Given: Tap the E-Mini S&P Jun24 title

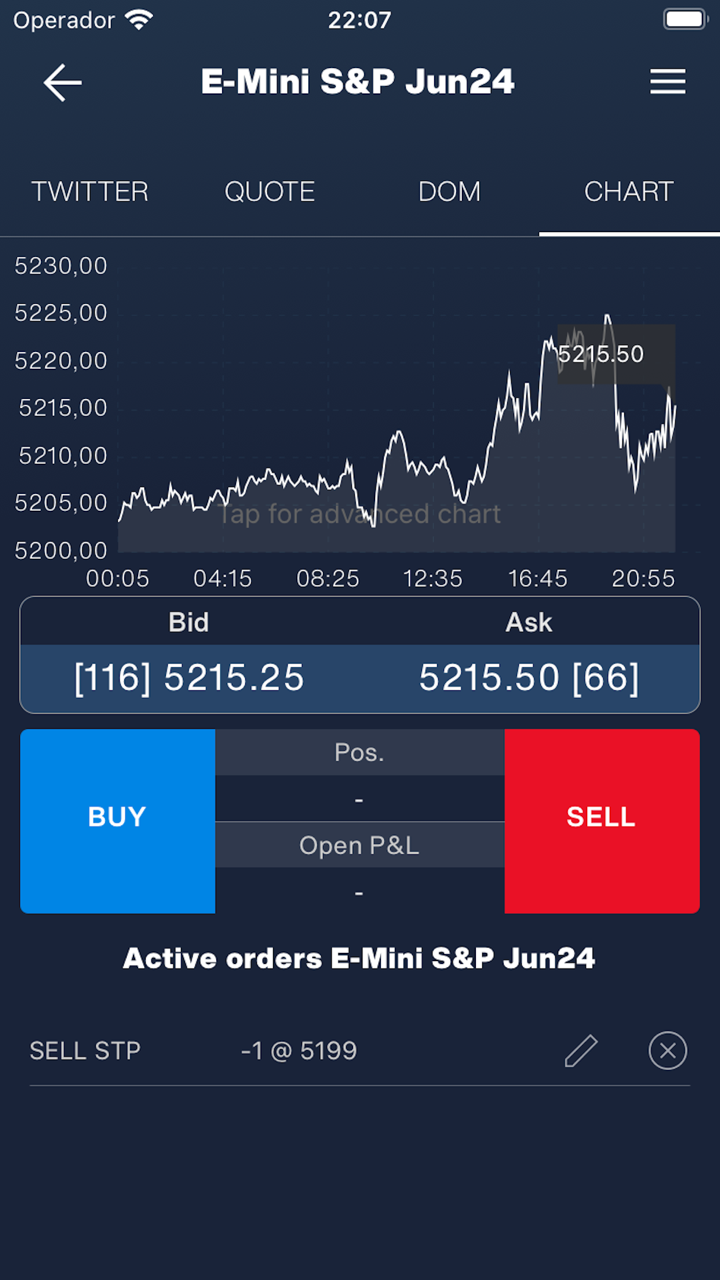Looking at the screenshot, I should click(358, 82).
